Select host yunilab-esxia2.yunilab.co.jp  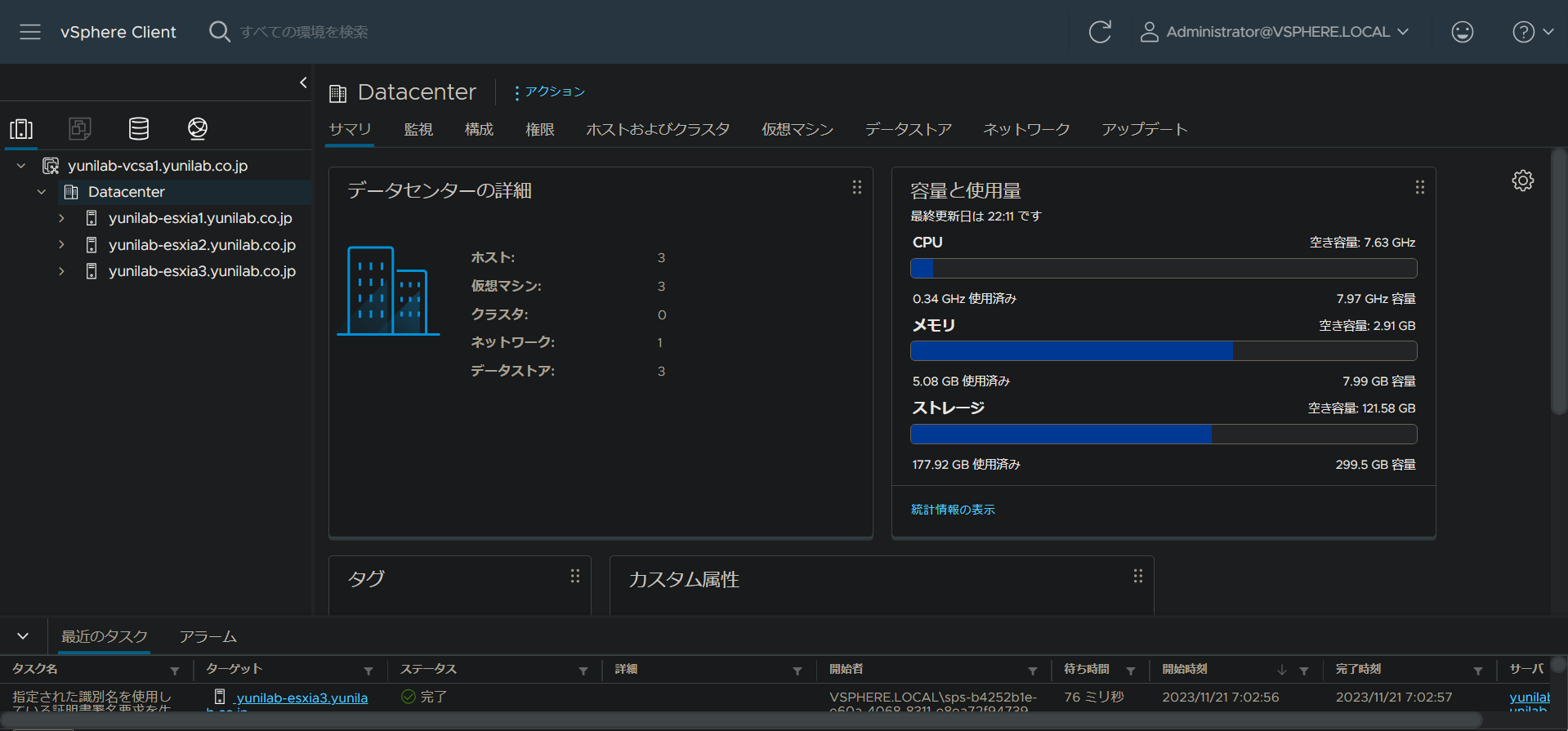[202, 244]
